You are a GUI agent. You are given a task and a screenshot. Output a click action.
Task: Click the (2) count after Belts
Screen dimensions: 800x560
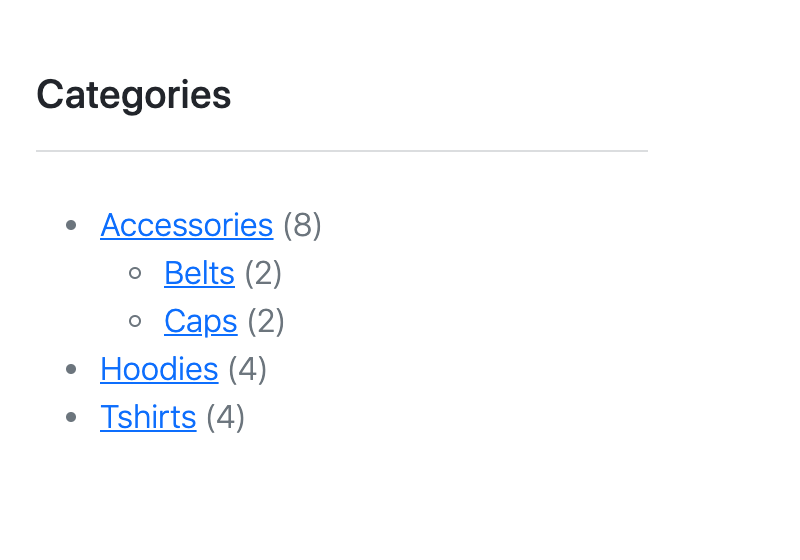pos(263,273)
